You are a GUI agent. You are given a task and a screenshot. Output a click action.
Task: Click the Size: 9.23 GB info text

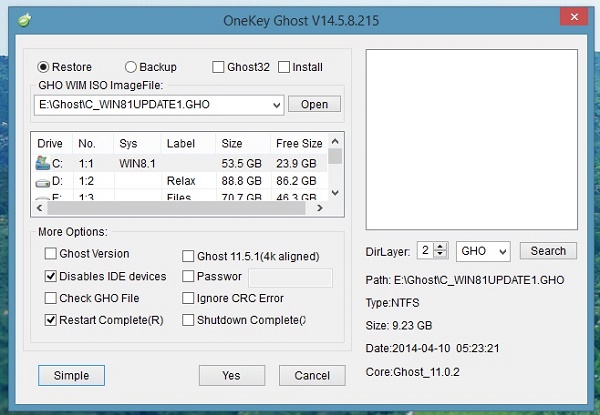click(399, 325)
